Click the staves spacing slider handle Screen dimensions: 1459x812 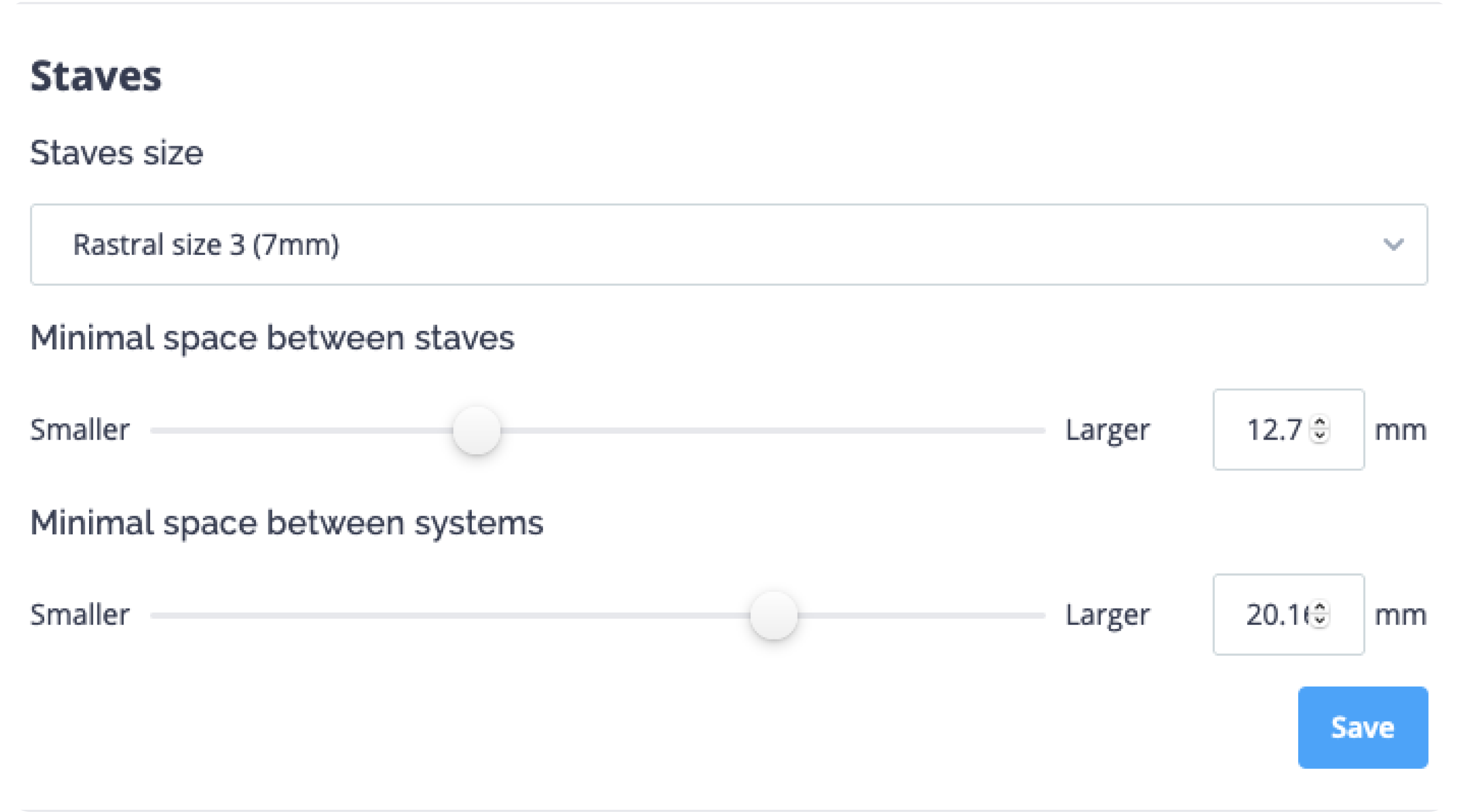click(x=476, y=430)
